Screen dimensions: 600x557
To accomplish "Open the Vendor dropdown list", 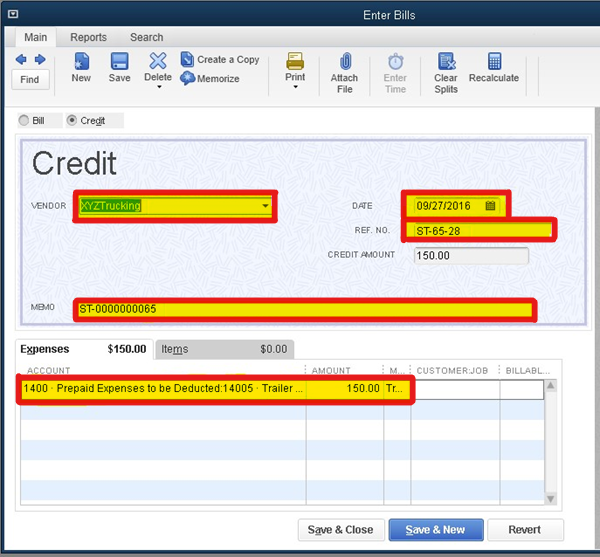I will (265, 206).
